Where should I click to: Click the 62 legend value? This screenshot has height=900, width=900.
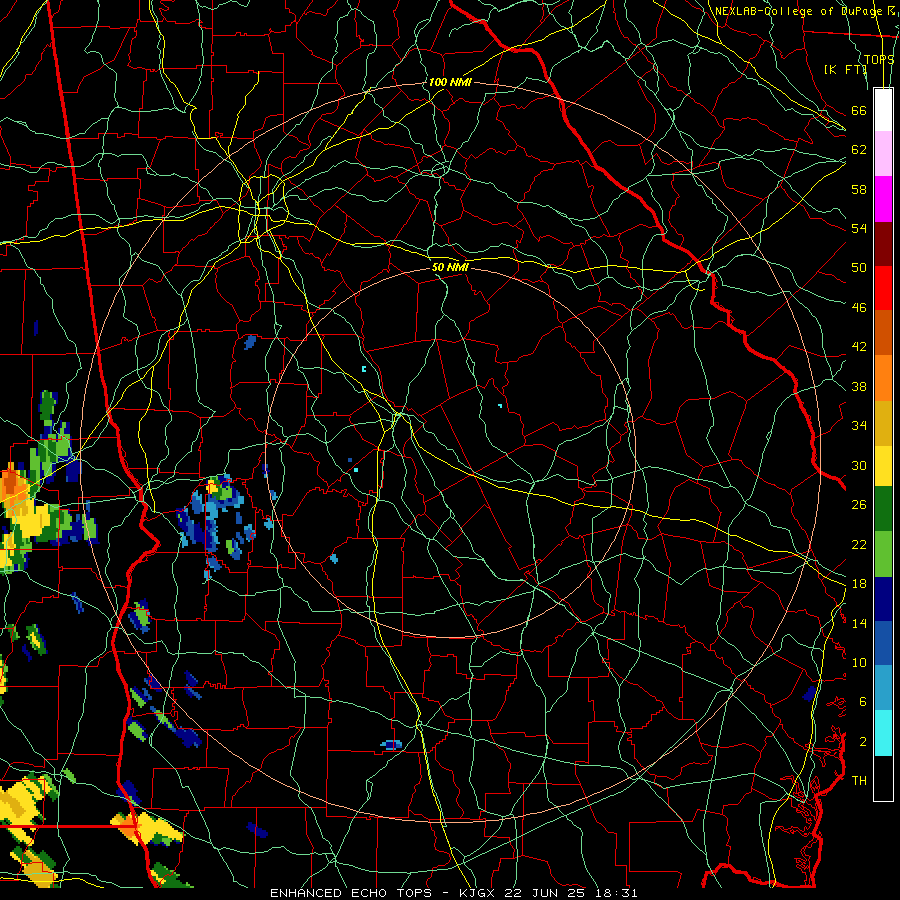859,150
